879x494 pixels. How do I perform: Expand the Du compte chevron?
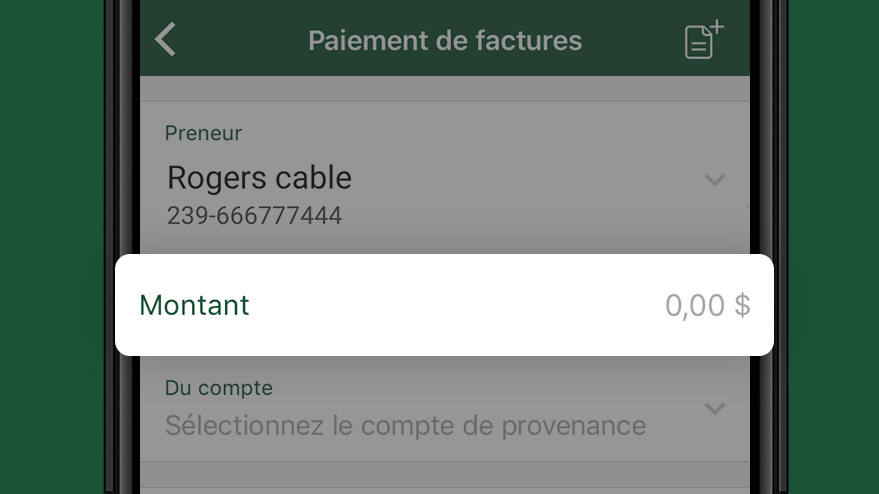(x=715, y=408)
